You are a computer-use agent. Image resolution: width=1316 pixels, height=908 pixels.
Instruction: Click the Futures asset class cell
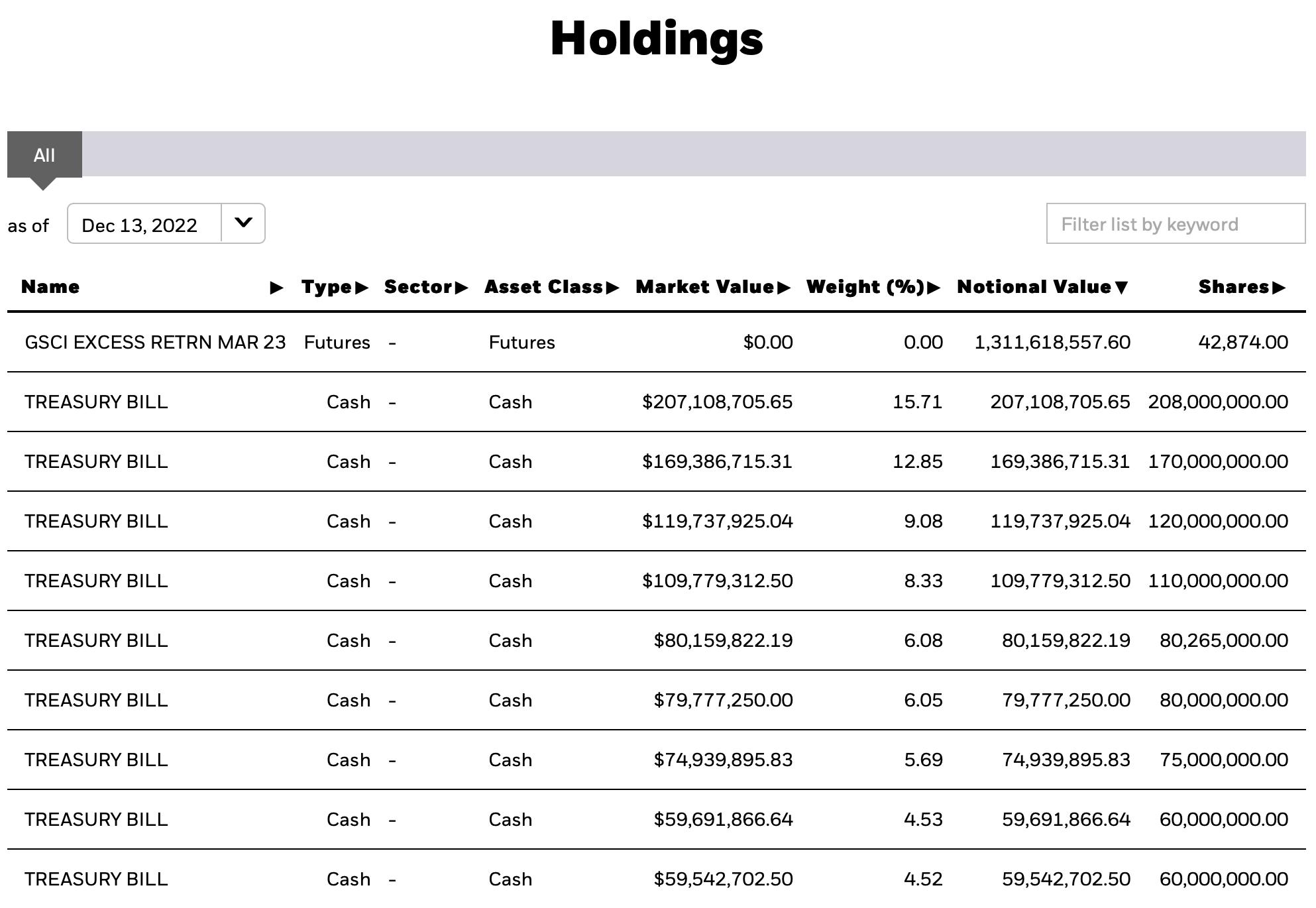pyautogui.click(x=522, y=342)
